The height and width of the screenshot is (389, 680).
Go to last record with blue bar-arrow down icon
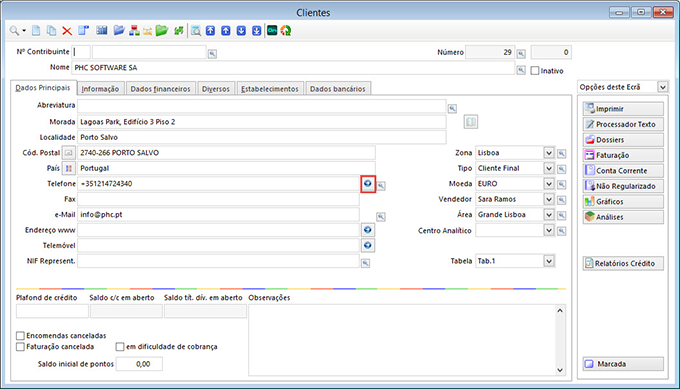(257, 31)
